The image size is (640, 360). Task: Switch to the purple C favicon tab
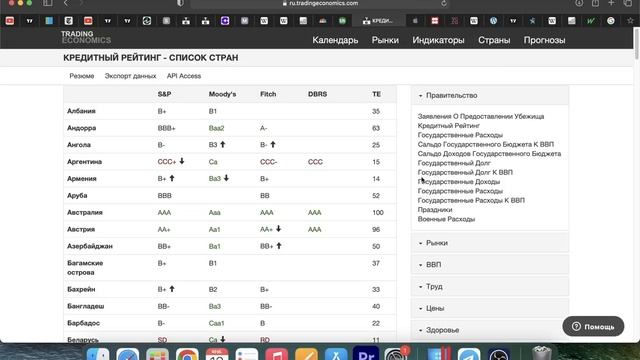(x=225, y=20)
